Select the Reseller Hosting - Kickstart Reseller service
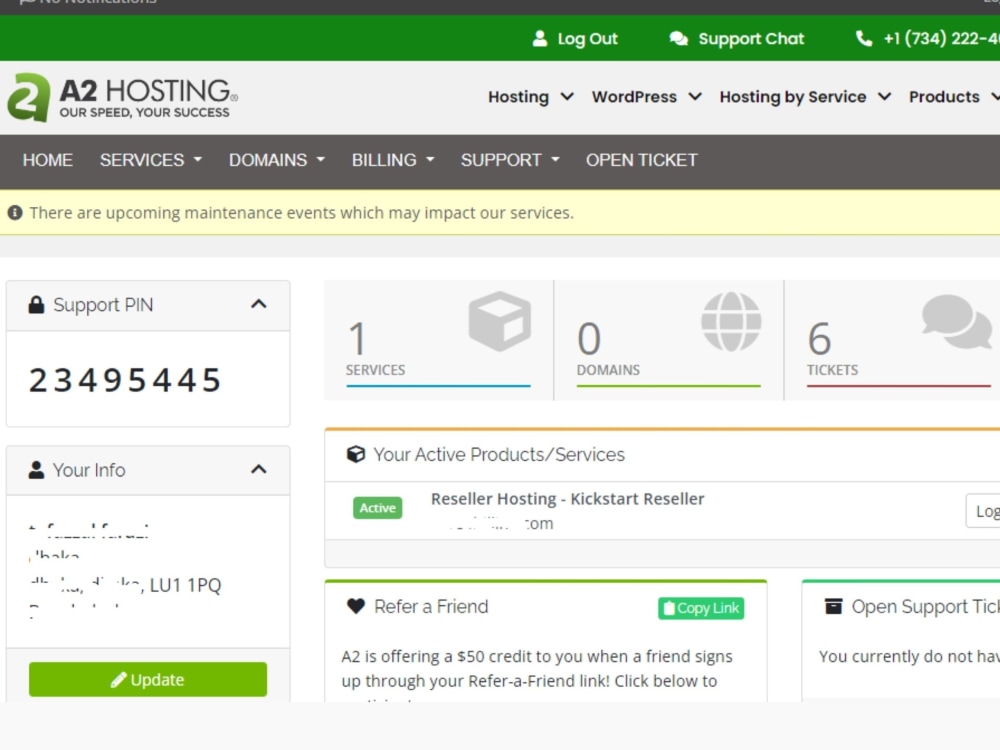This screenshot has width=1000, height=750. (x=567, y=498)
